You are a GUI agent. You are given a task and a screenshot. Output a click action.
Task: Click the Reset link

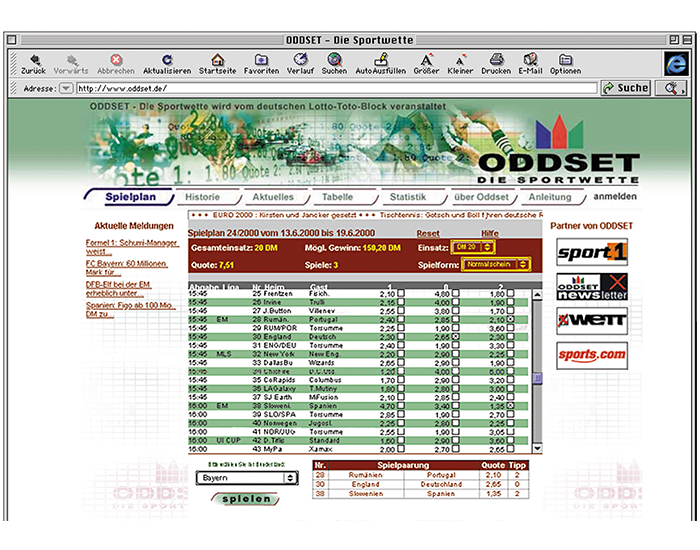[x=428, y=233]
